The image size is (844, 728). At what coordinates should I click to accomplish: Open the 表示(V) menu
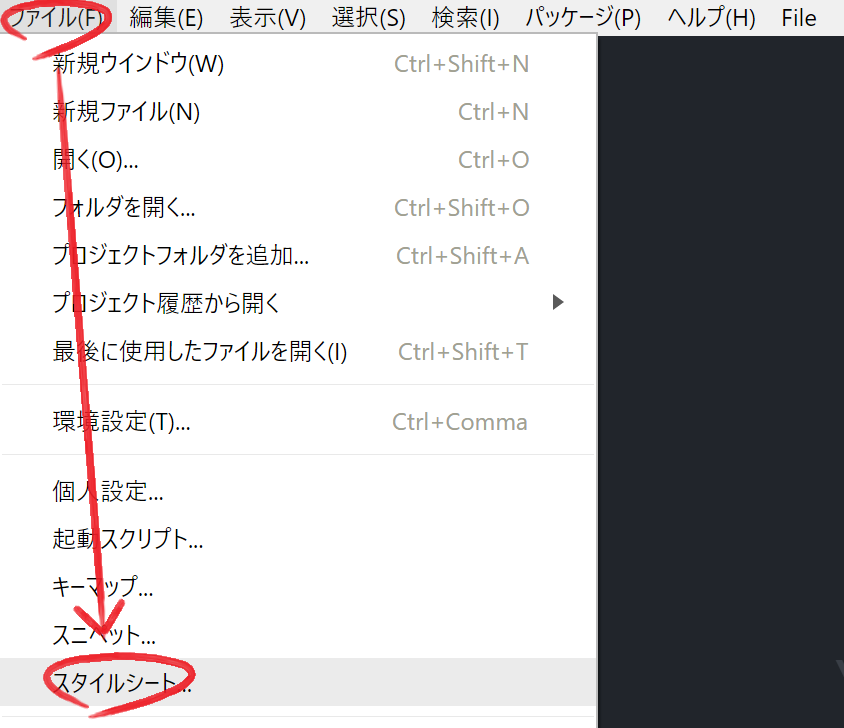coord(268,18)
